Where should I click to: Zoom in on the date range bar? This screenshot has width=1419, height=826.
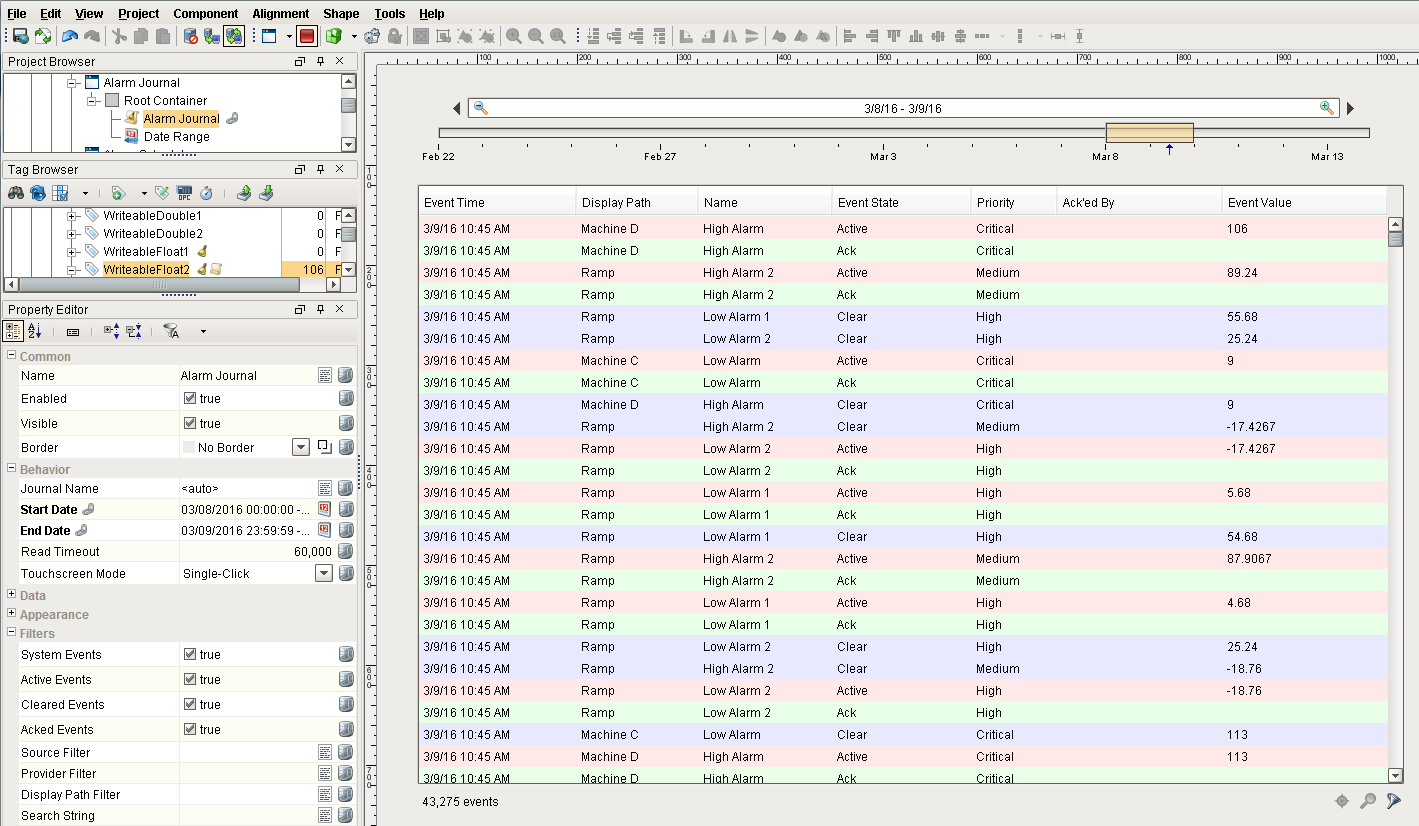point(1327,108)
